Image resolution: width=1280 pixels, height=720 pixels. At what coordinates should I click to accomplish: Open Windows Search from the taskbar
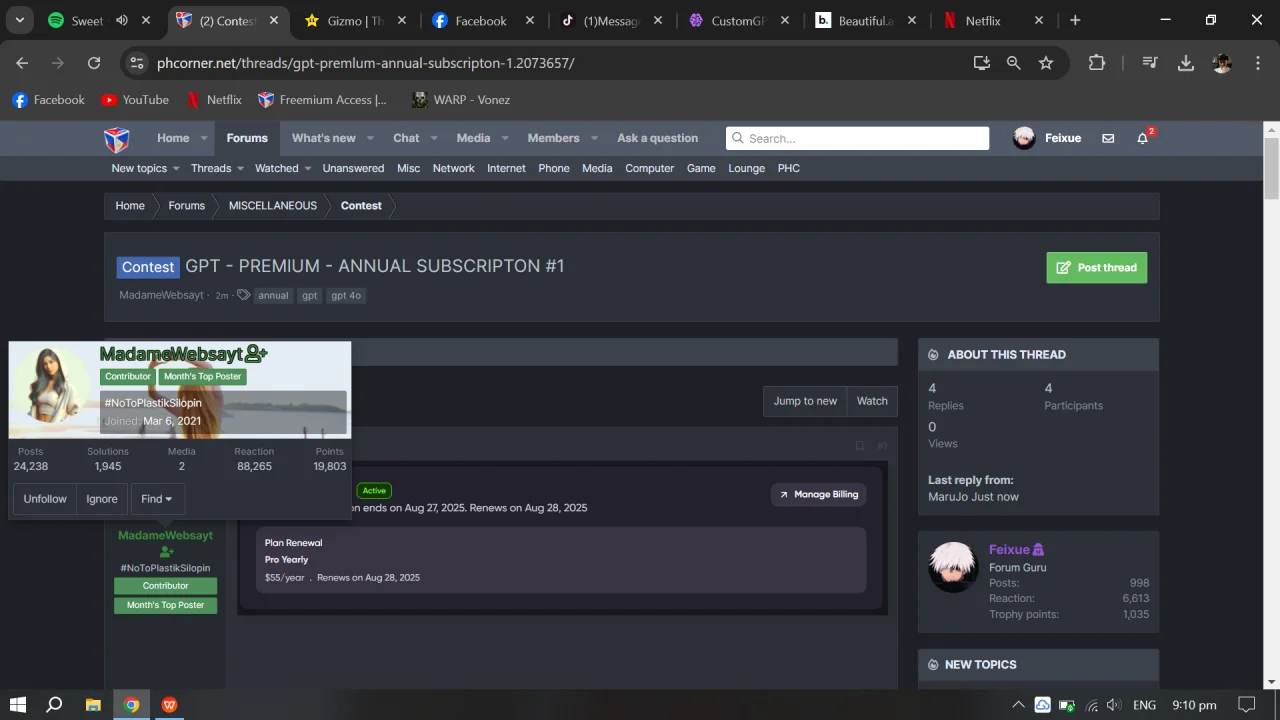(55, 704)
